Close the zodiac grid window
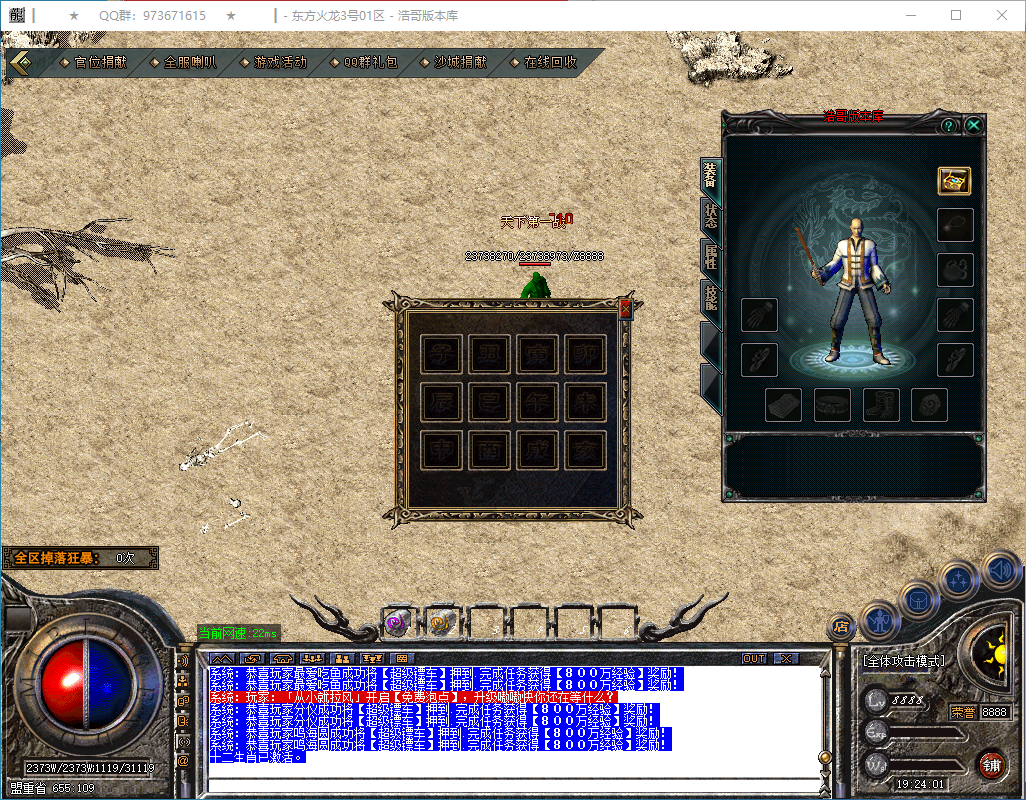Viewport: 1026px width, 800px height. pos(625,309)
